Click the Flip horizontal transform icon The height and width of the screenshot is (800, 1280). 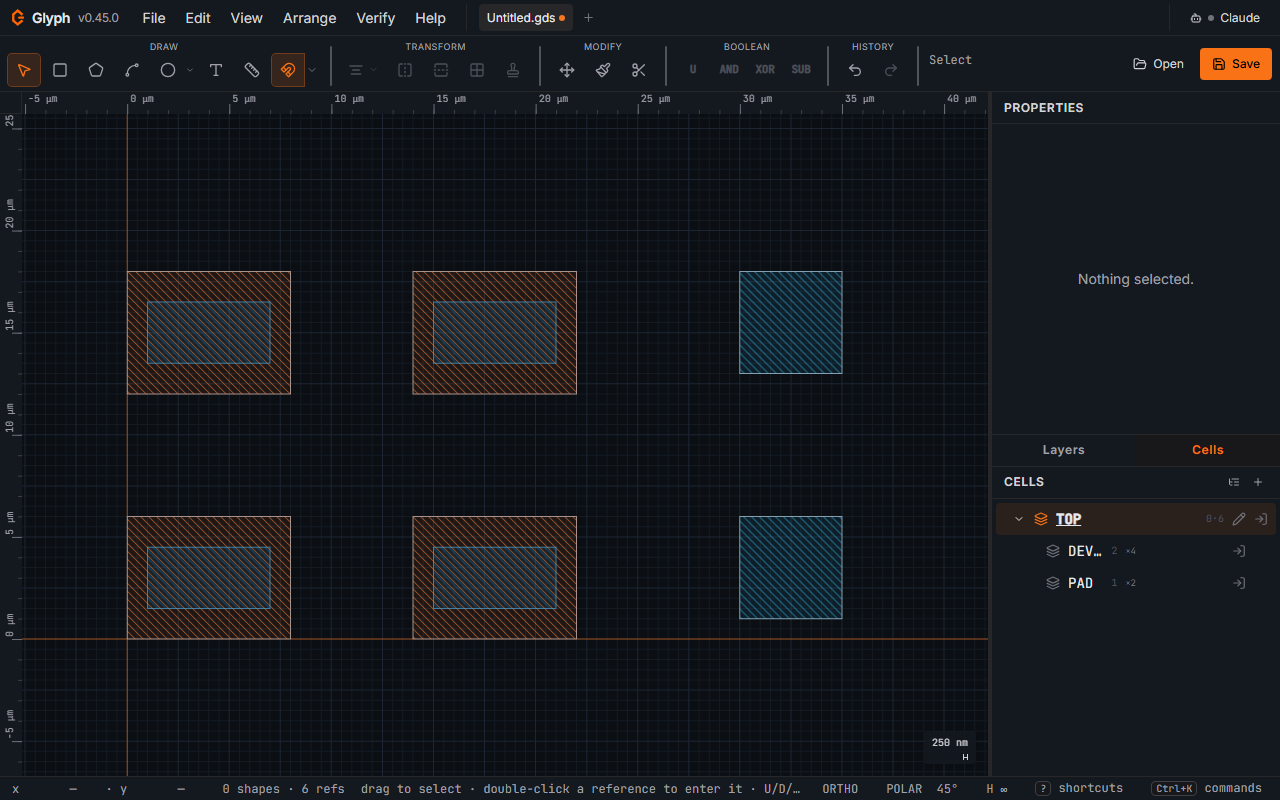[x=405, y=70]
